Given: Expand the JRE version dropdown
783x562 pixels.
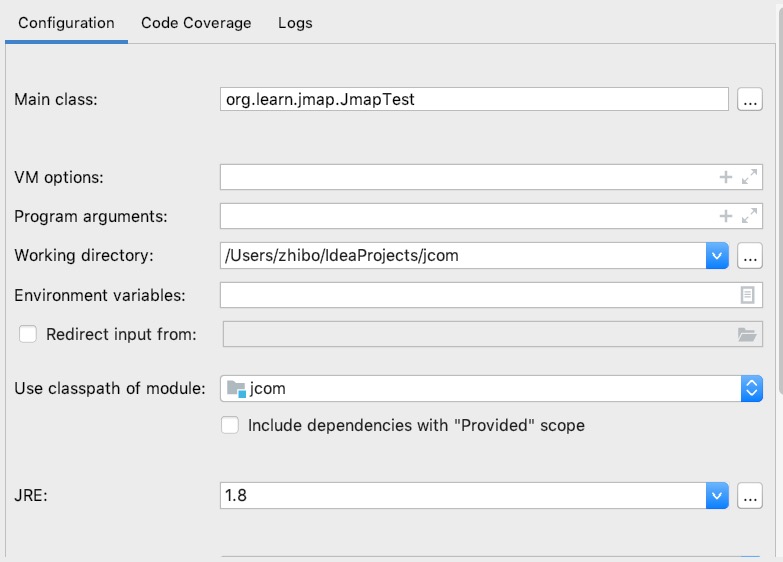Looking at the screenshot, I should point(717,495).
